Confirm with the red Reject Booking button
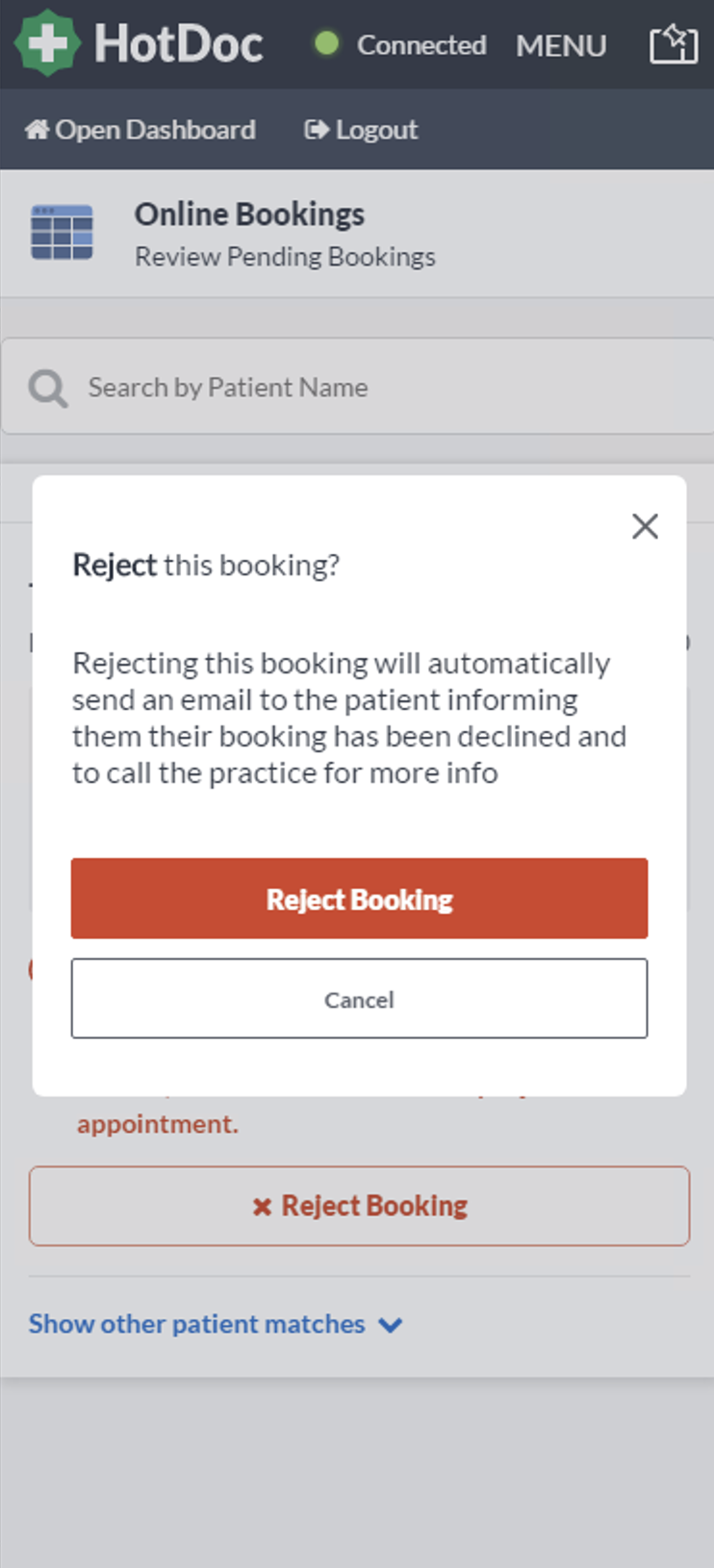Screen dimensions: 714x1568 coord(359,898)
